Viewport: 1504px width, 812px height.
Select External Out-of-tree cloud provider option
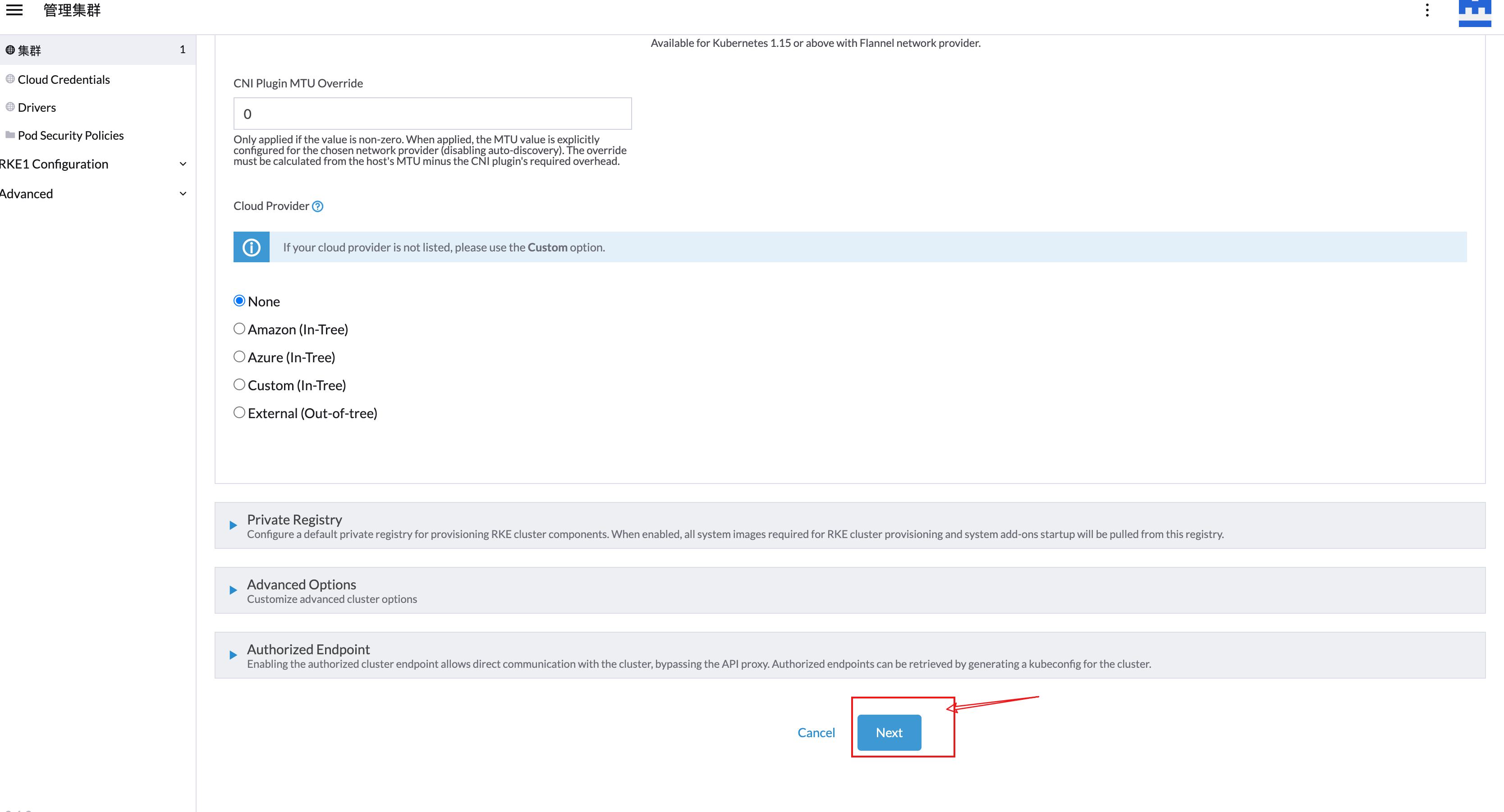pyautogui.click(x=239, y=411)
